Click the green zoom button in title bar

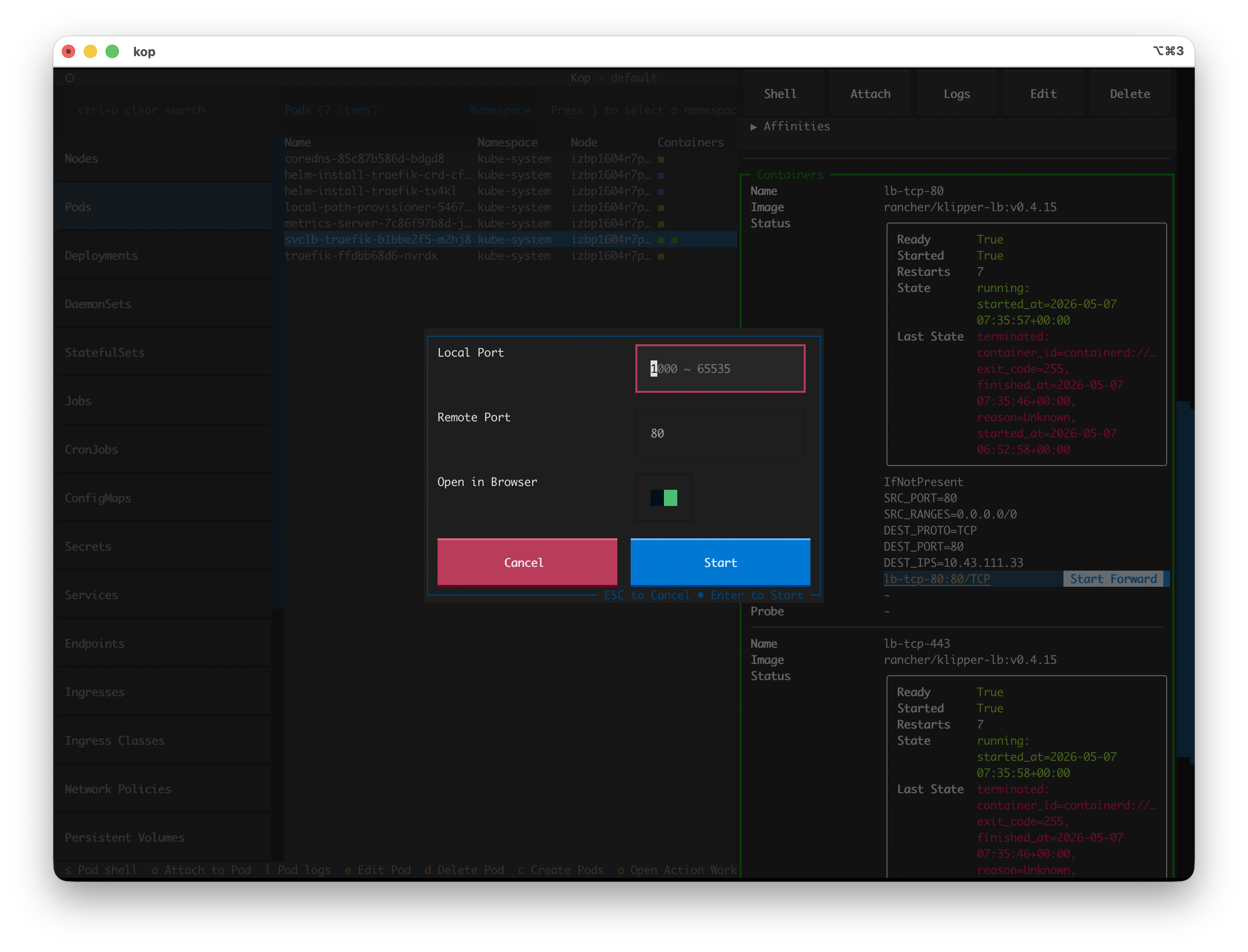(x=112, y=51)
